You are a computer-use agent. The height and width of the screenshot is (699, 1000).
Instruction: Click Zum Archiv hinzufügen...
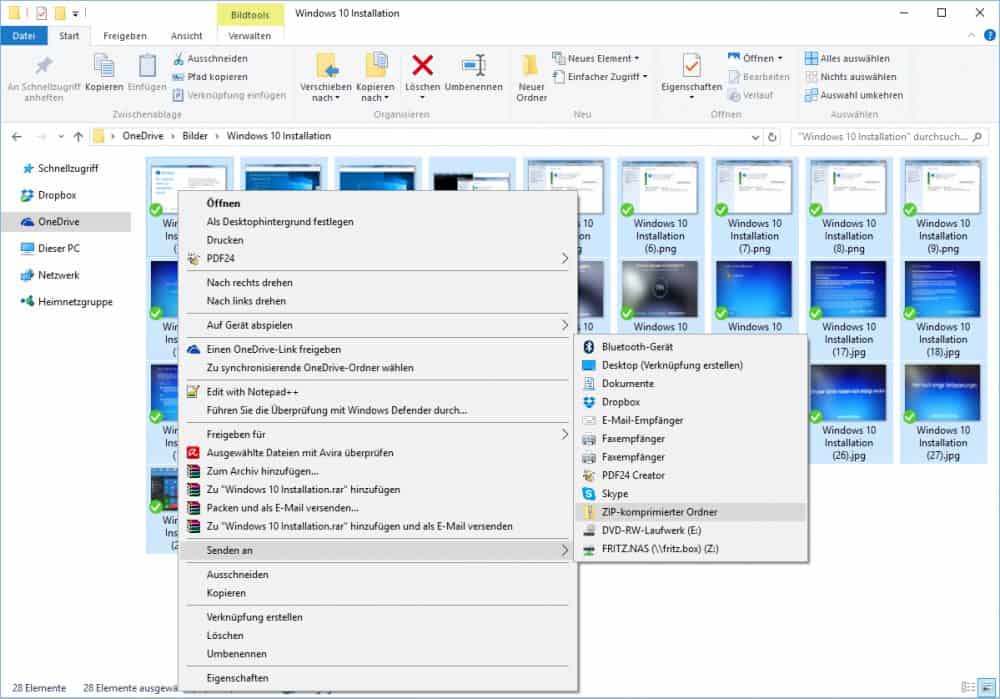tap(378, 471)
